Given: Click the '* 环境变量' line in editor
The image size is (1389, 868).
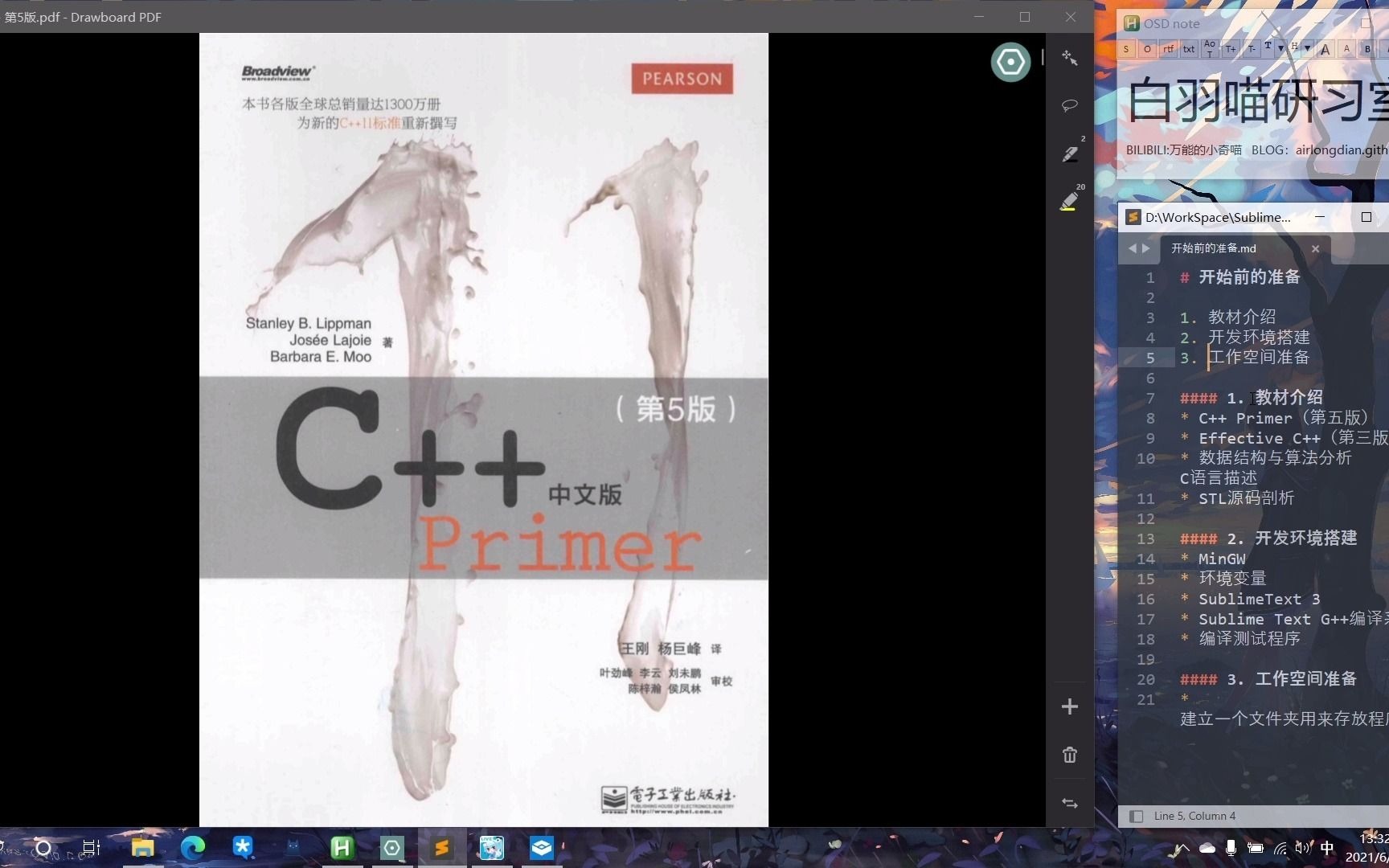Looking at the screenshot, I should coord(1223,579).
